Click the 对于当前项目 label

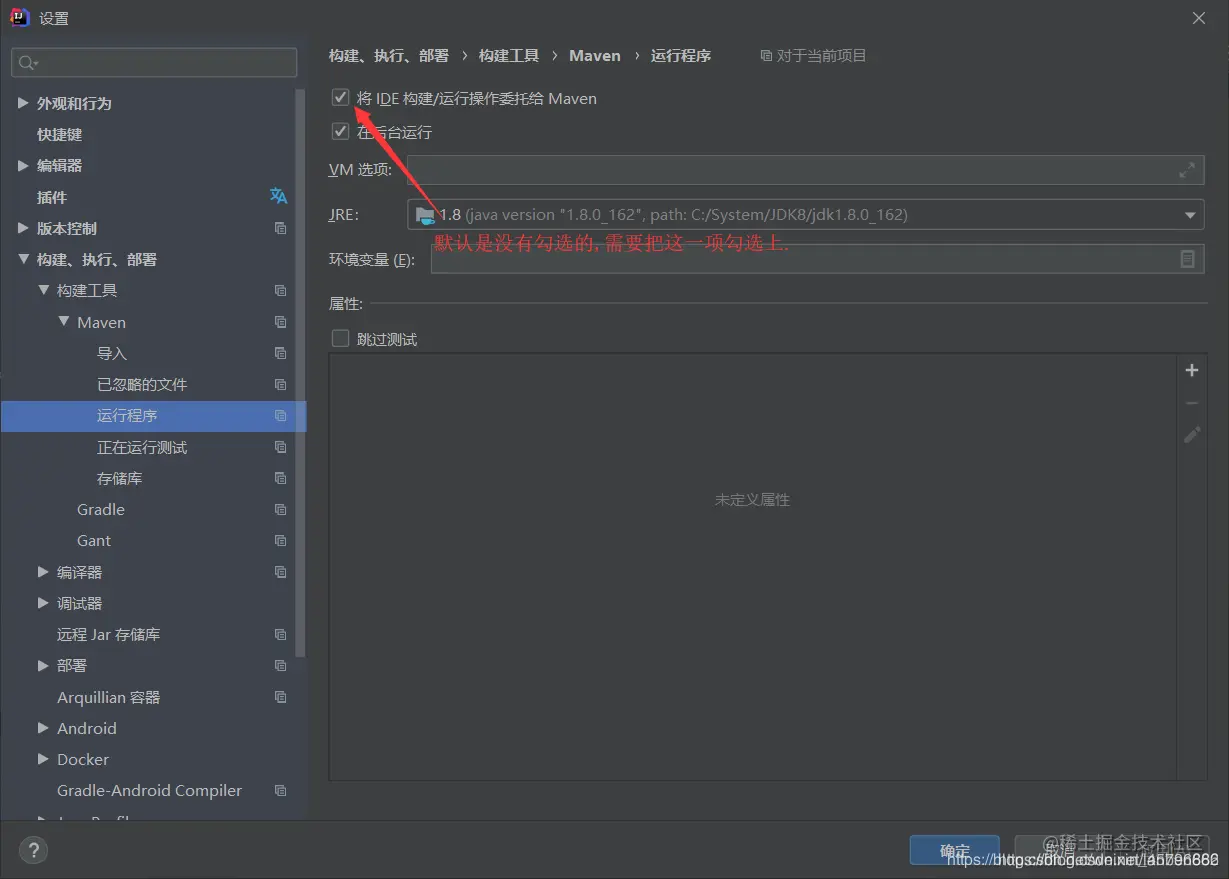pos(814,56)
